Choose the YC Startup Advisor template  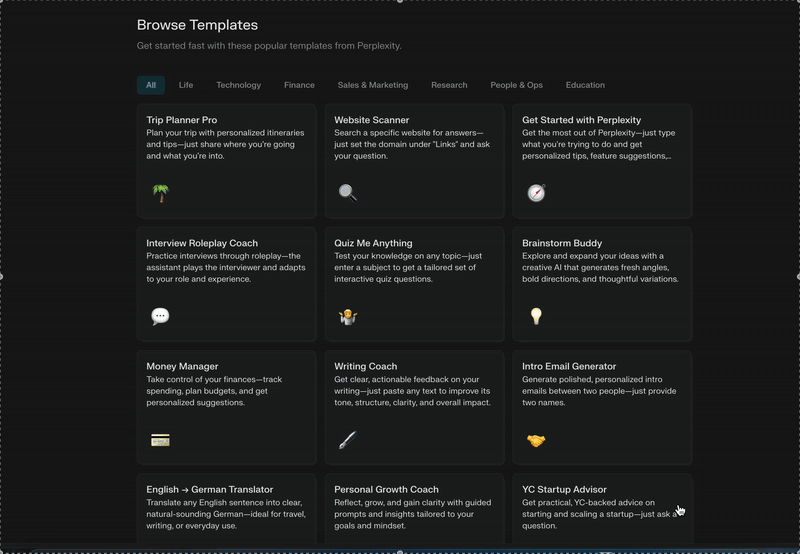tap(602, 509)
